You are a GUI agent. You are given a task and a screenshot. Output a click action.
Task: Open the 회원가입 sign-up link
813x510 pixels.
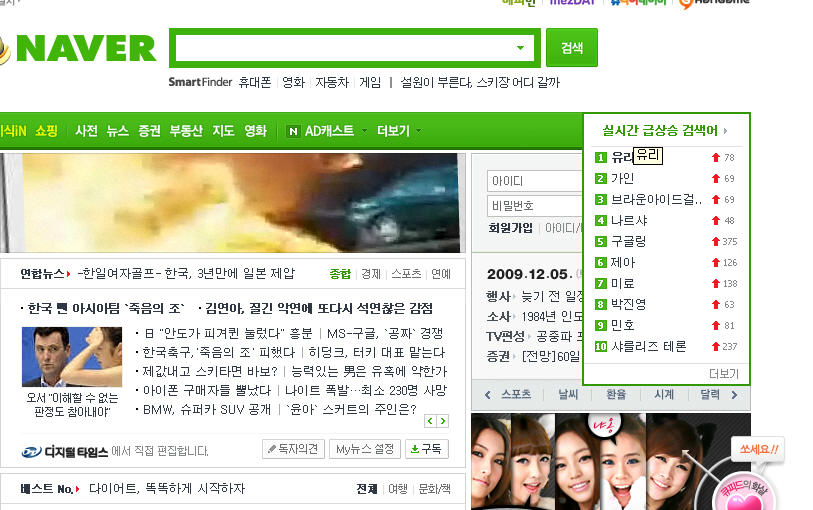[510, 228]
